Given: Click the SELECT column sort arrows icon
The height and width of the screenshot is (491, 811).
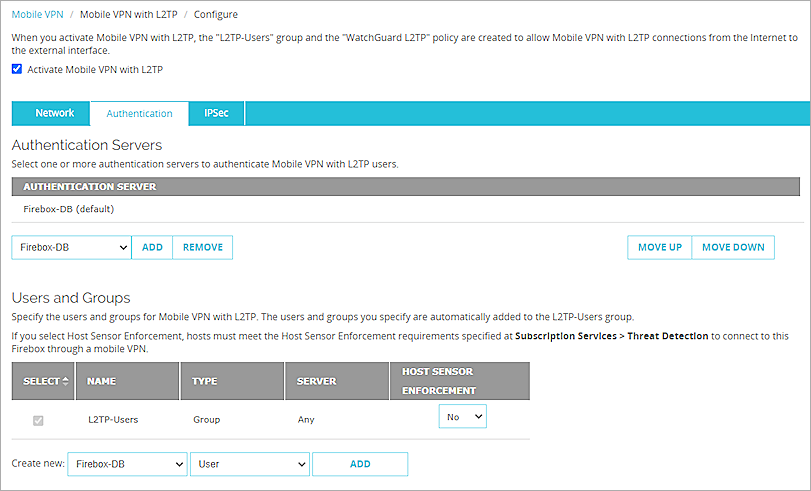Looking at the screenshot, I should (66, 381).
